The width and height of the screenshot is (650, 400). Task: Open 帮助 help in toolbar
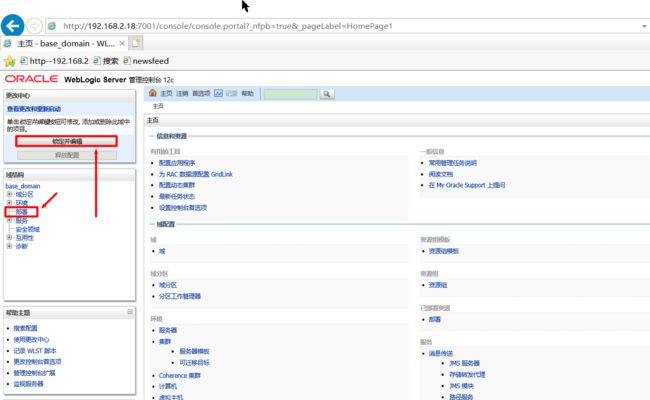(247, 93)
